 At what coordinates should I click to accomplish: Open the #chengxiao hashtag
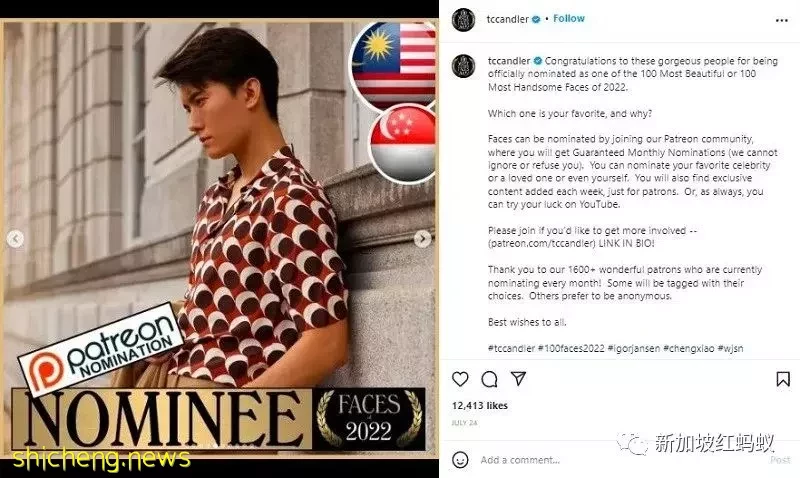(689, 348)
